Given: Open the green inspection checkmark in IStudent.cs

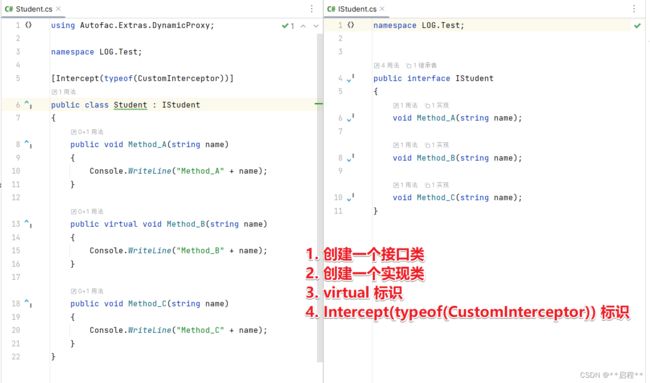Looking at the screenshot, I should pyautogui.click(x=637, y=26).
